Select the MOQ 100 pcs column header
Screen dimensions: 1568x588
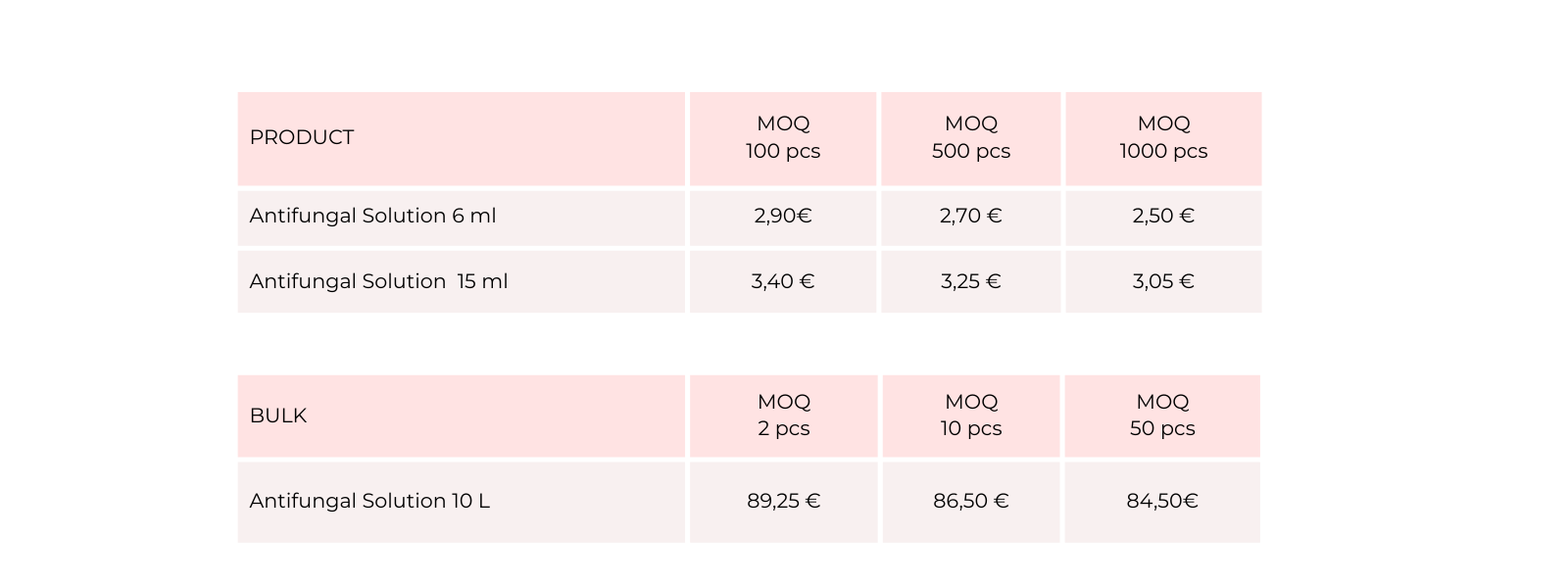coord(783,137)
